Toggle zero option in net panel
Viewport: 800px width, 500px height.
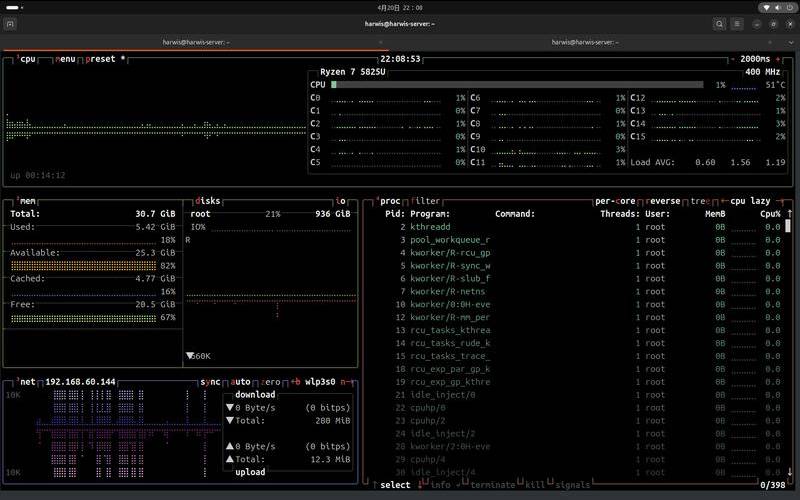click(270, 382)
